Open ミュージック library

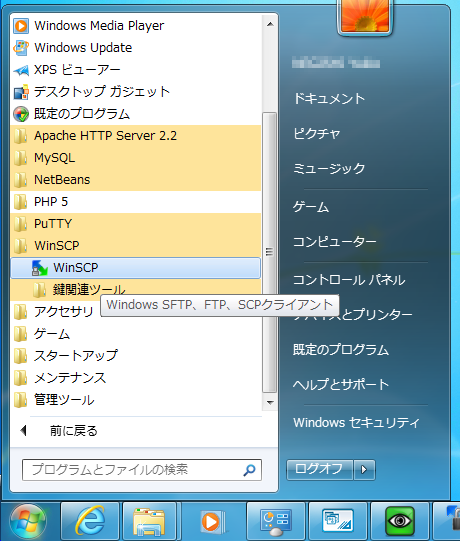(x=329, y=168)
